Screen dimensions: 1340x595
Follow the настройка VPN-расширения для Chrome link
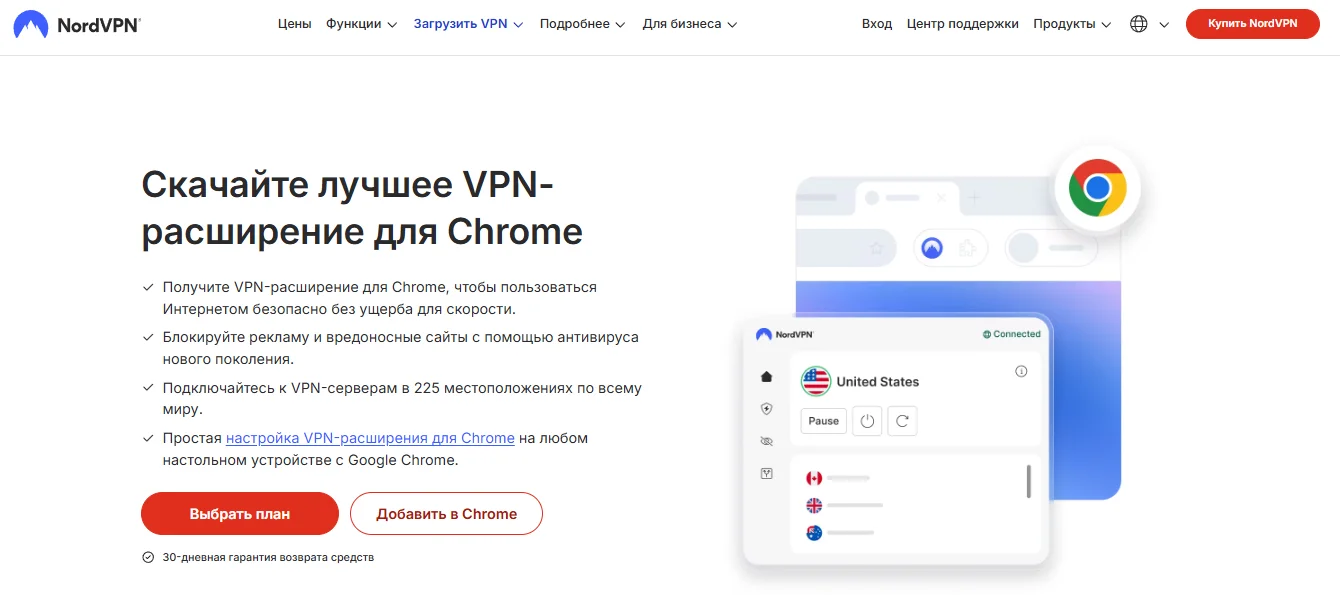click(370, 438)
